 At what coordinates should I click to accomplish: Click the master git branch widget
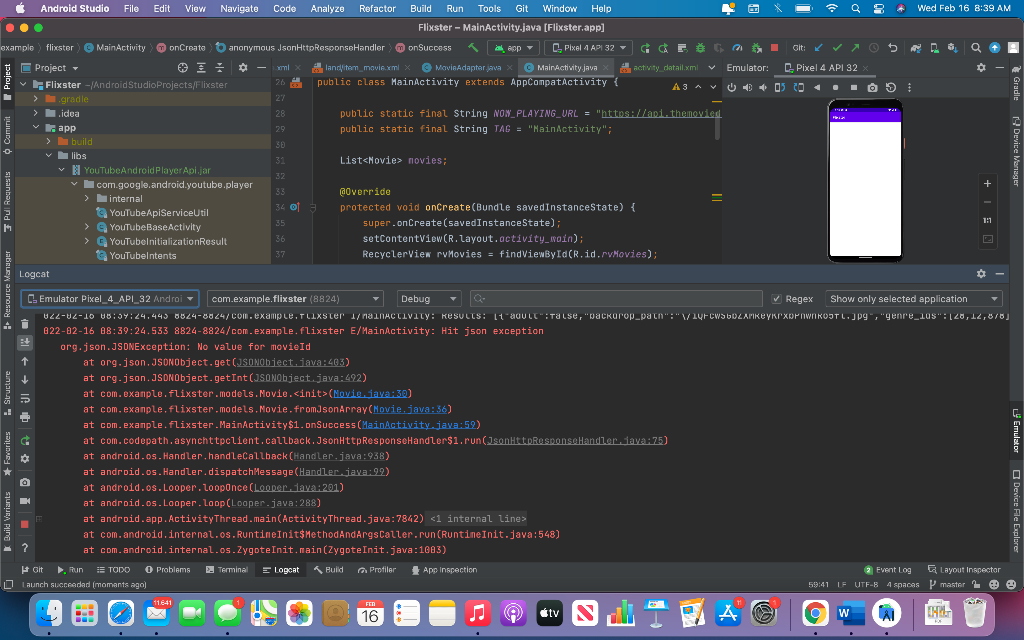pos(947,584)
